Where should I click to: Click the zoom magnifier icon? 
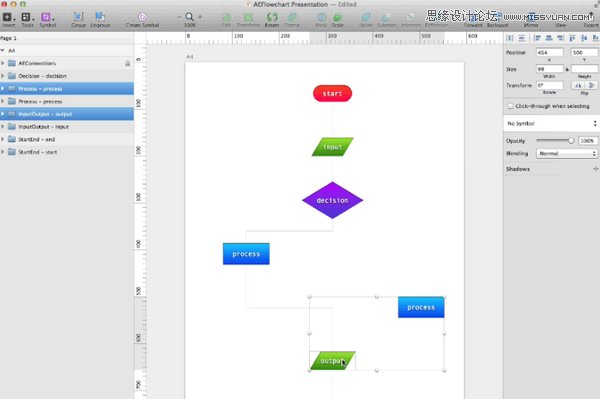click(x=189, y=17)
